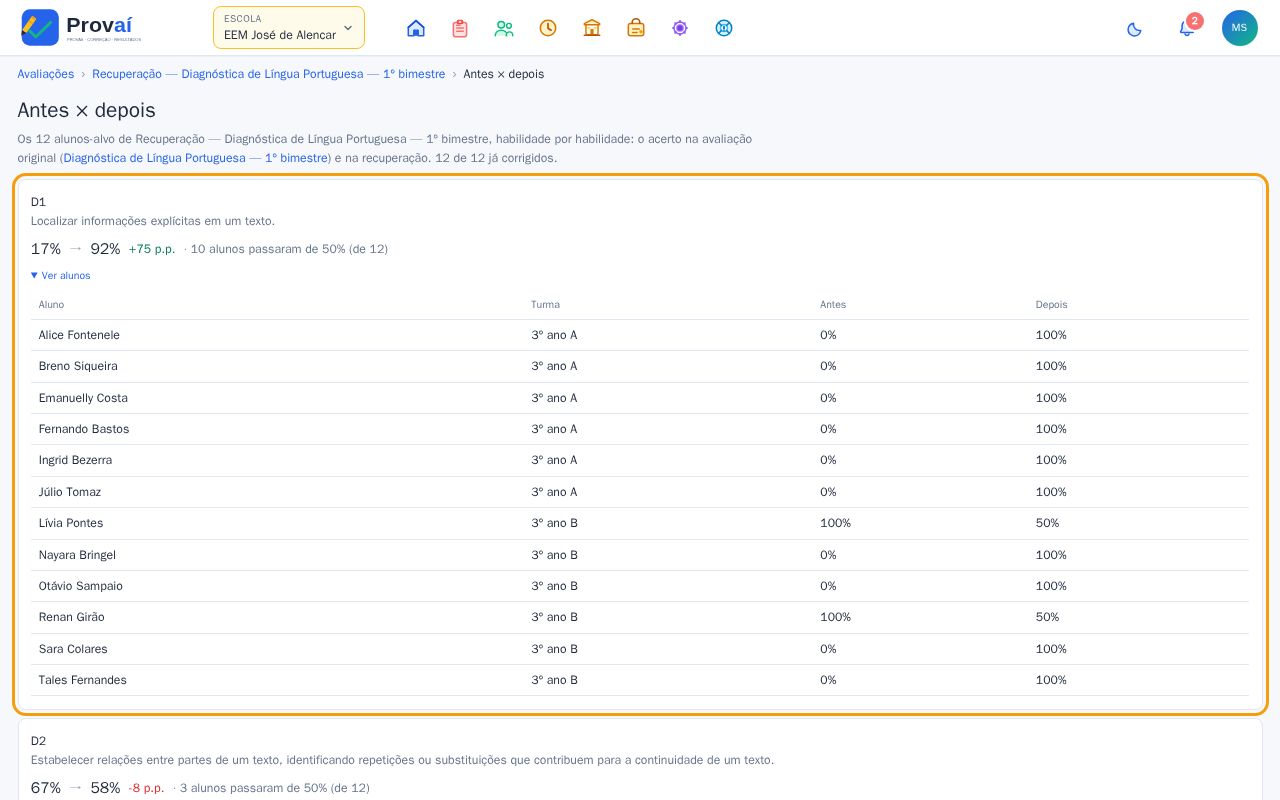Open the students people icon

coord(504,28)
